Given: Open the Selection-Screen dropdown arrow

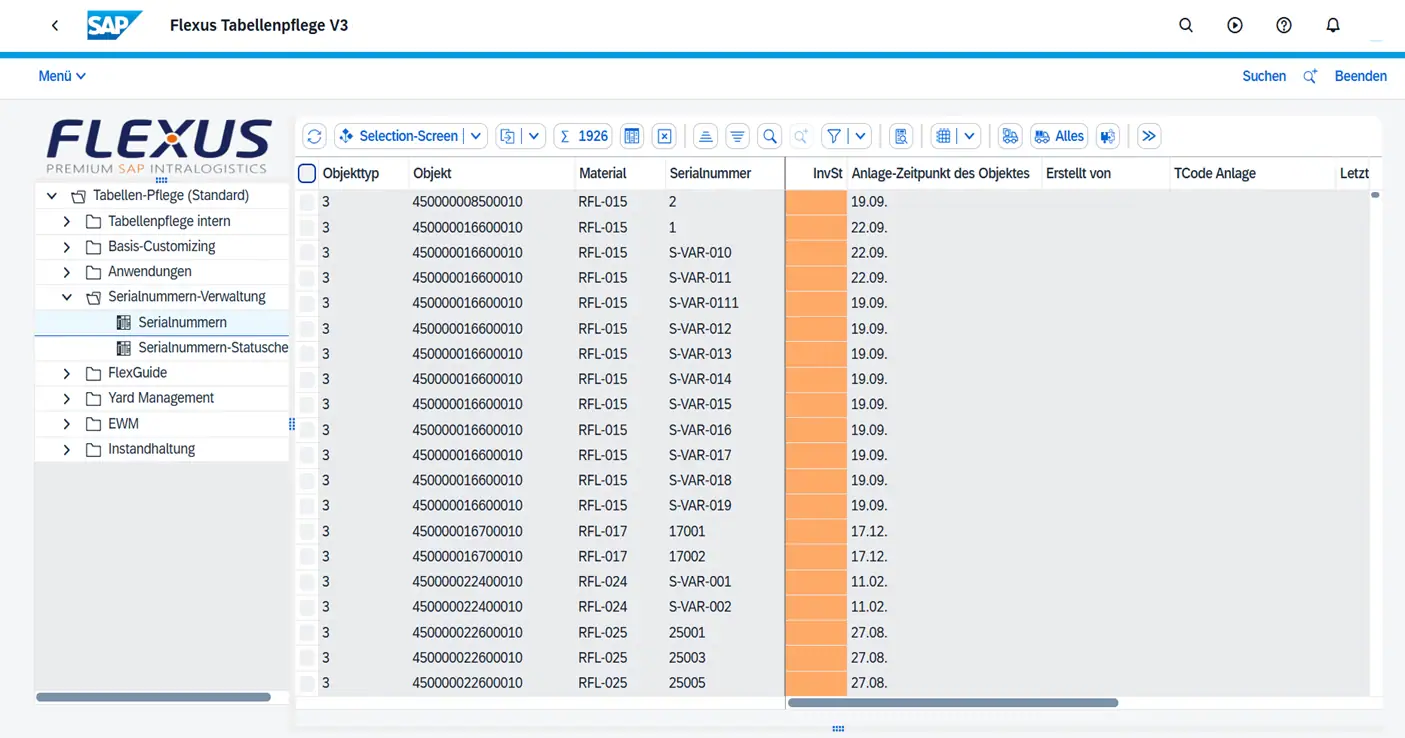Looking at the screenshot, I should (x=476, y=136).
